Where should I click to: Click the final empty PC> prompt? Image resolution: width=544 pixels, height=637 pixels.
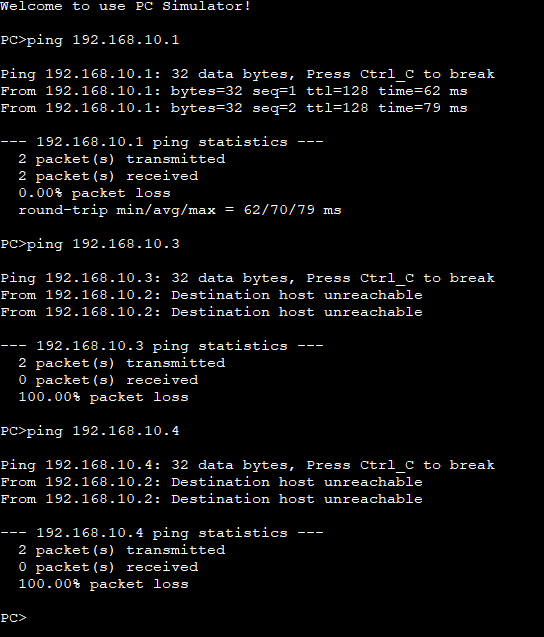tap(13, 618)
